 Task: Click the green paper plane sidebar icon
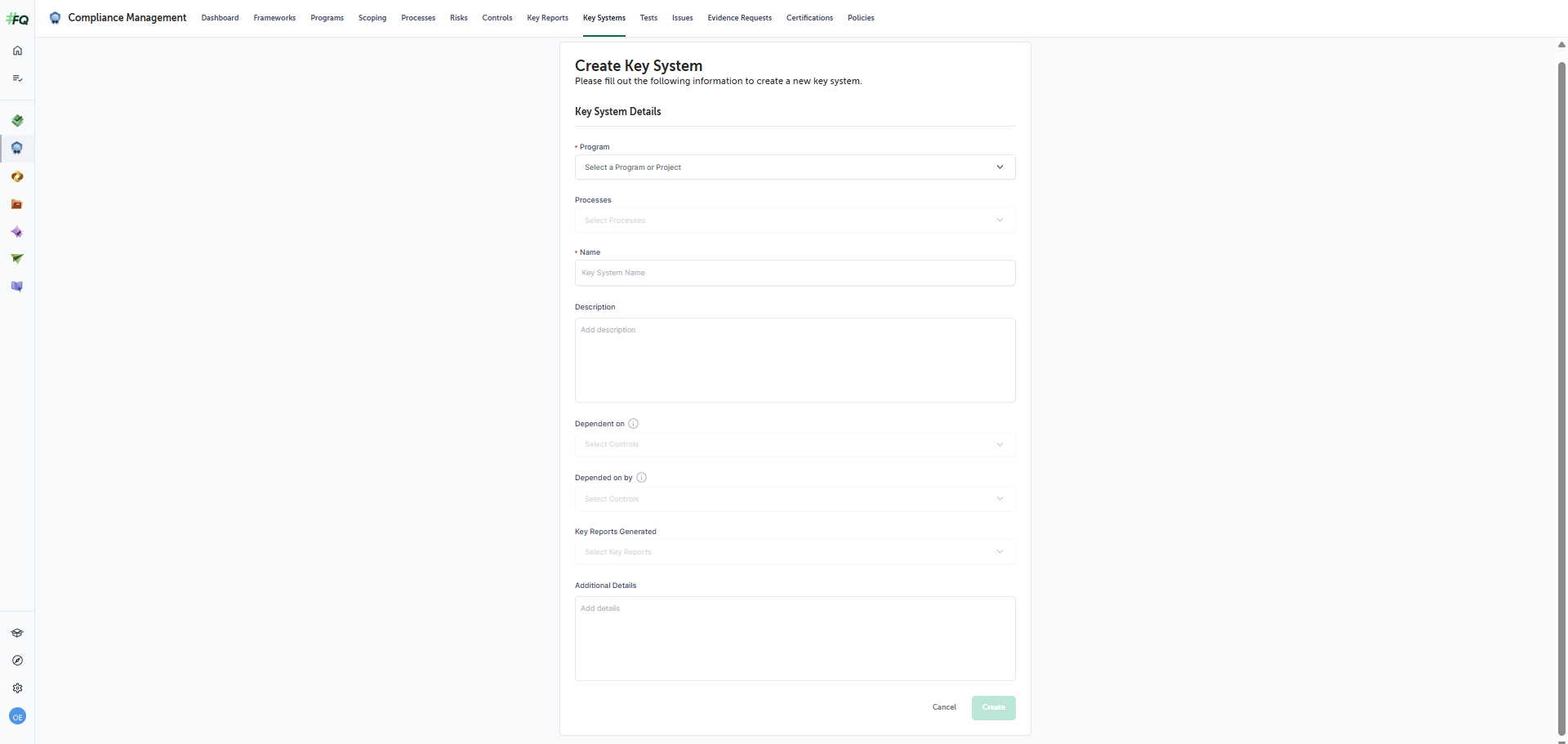tap(17, 259)
